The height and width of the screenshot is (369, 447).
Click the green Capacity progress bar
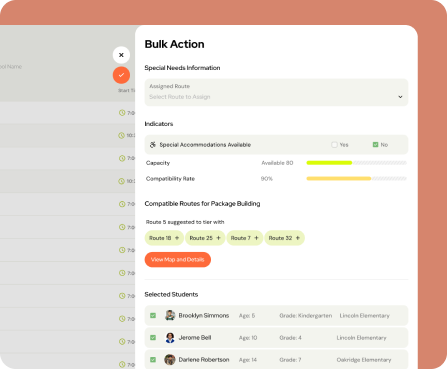click(x=329, y=163)
